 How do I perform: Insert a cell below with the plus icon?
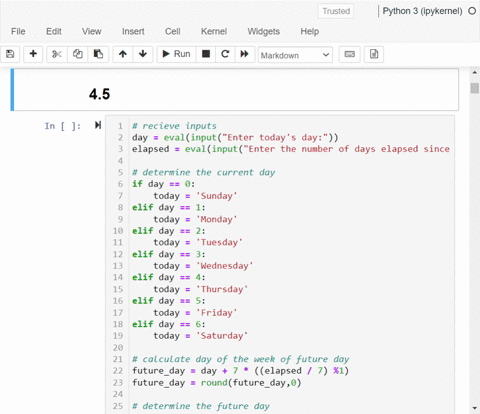coord(33,54)
